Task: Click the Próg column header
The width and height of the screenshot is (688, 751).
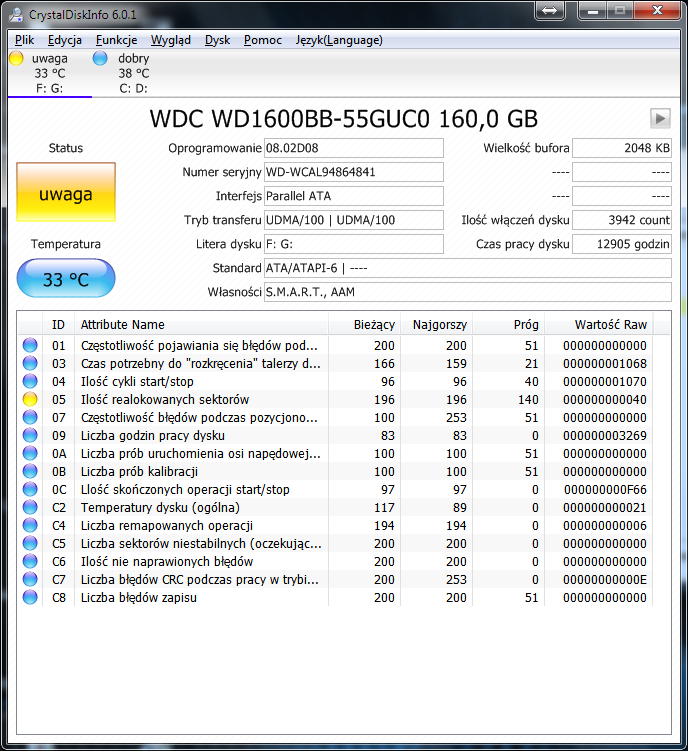Action: tap(508, 324)
